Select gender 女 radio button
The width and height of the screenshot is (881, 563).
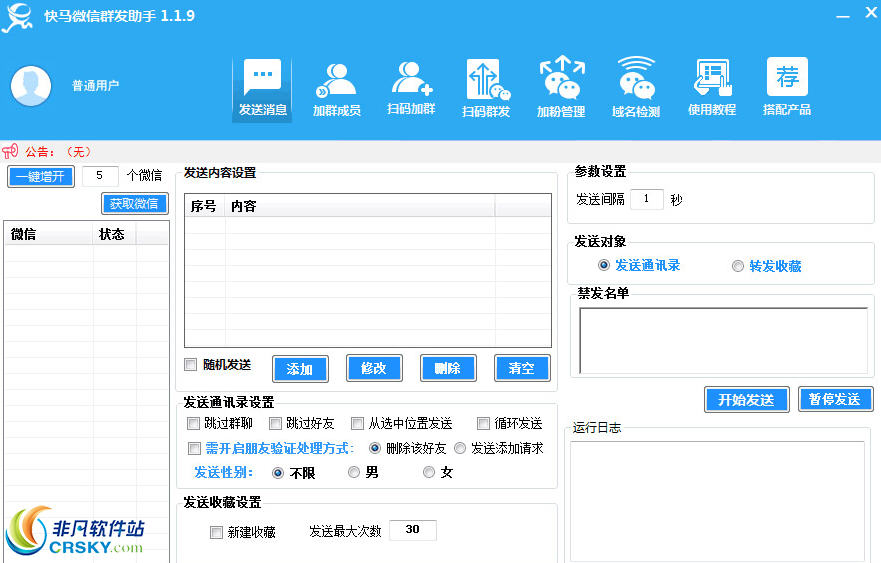coord(429,472)
